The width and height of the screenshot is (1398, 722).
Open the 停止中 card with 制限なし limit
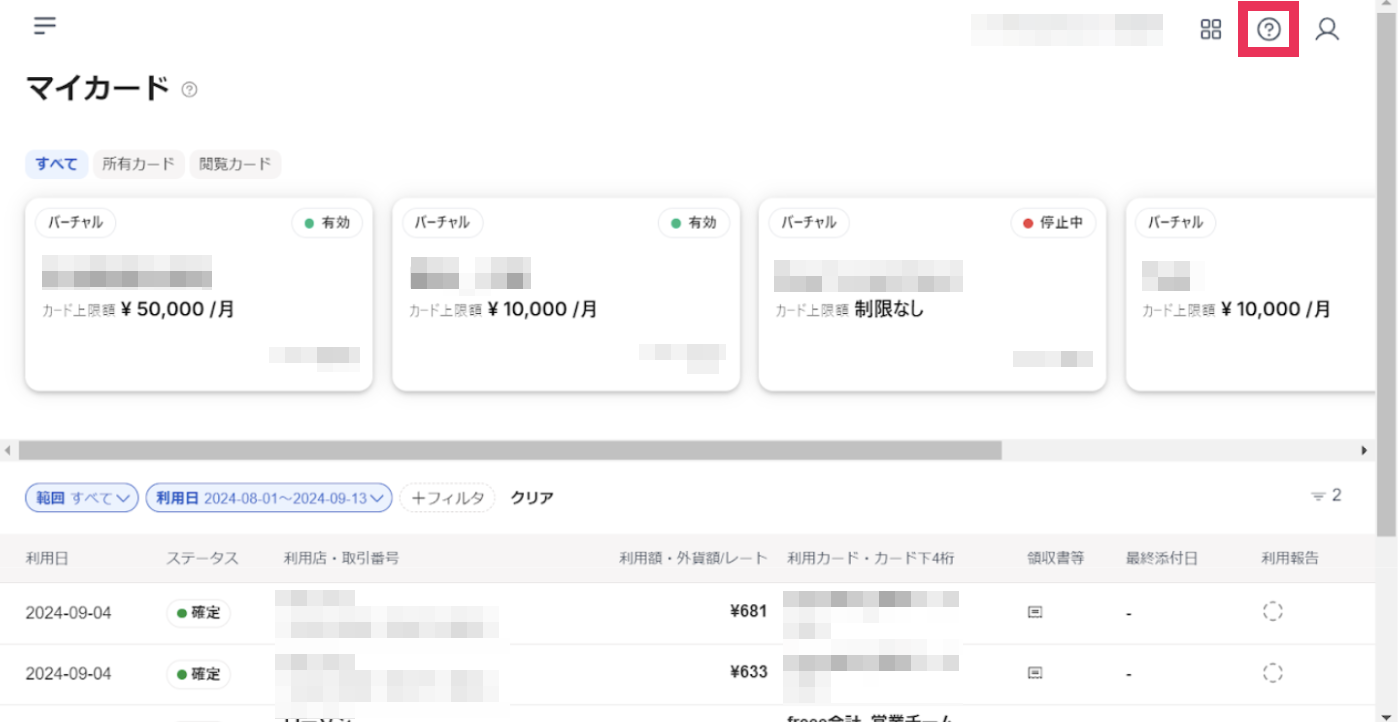pos(932,294)
